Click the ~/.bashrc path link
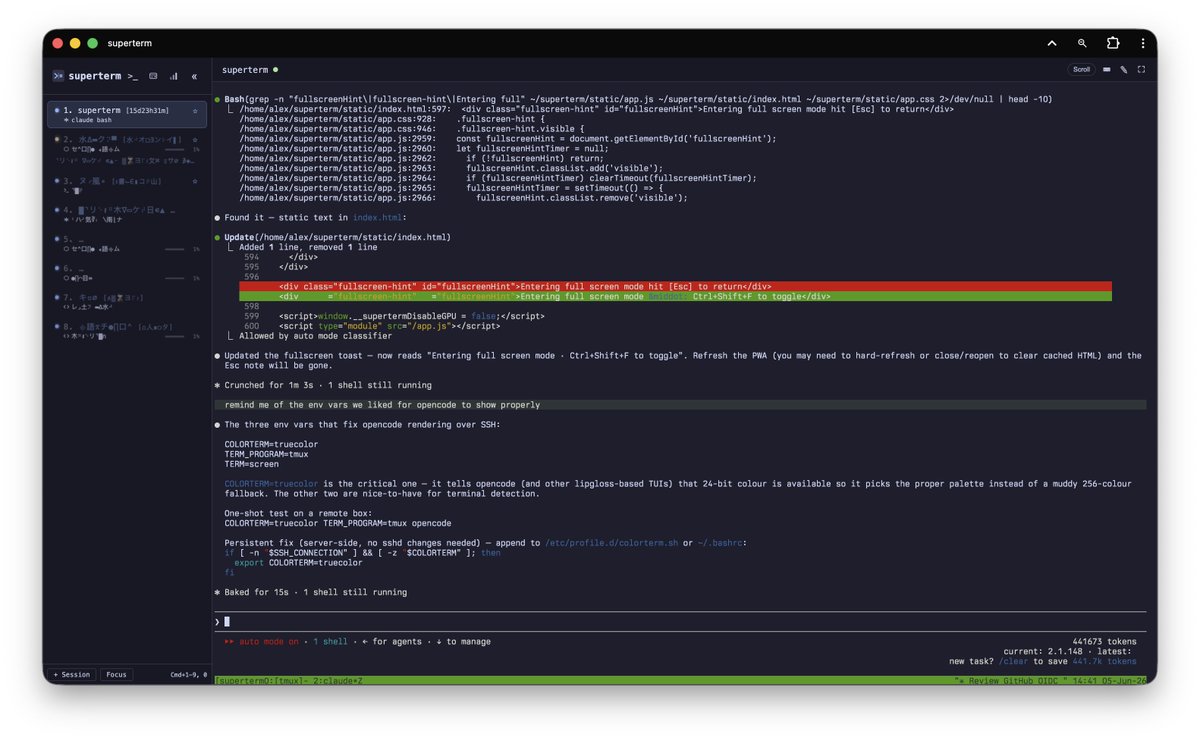 (x=719, y=543)
